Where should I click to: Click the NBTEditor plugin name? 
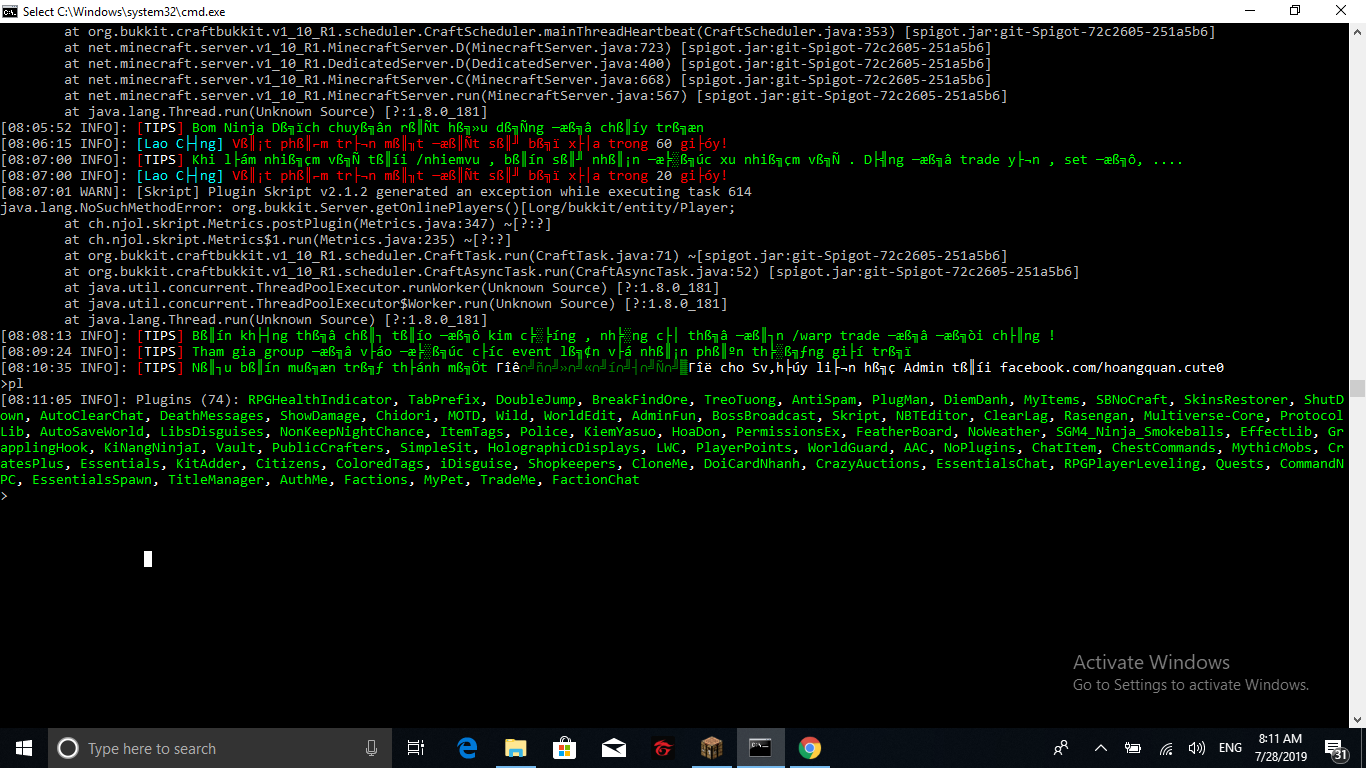coord(932,416)
